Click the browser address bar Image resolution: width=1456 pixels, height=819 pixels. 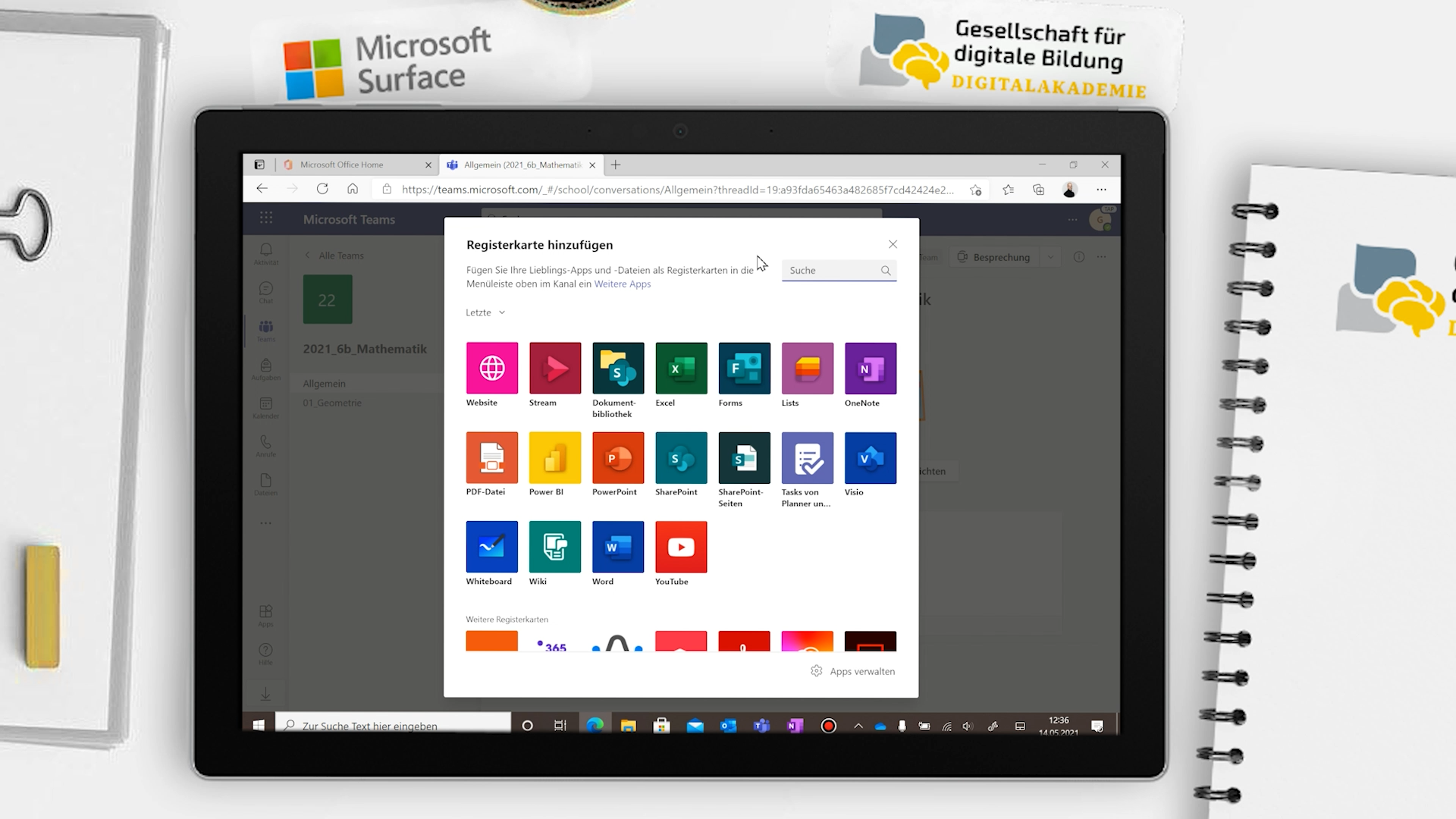[677, 190]
